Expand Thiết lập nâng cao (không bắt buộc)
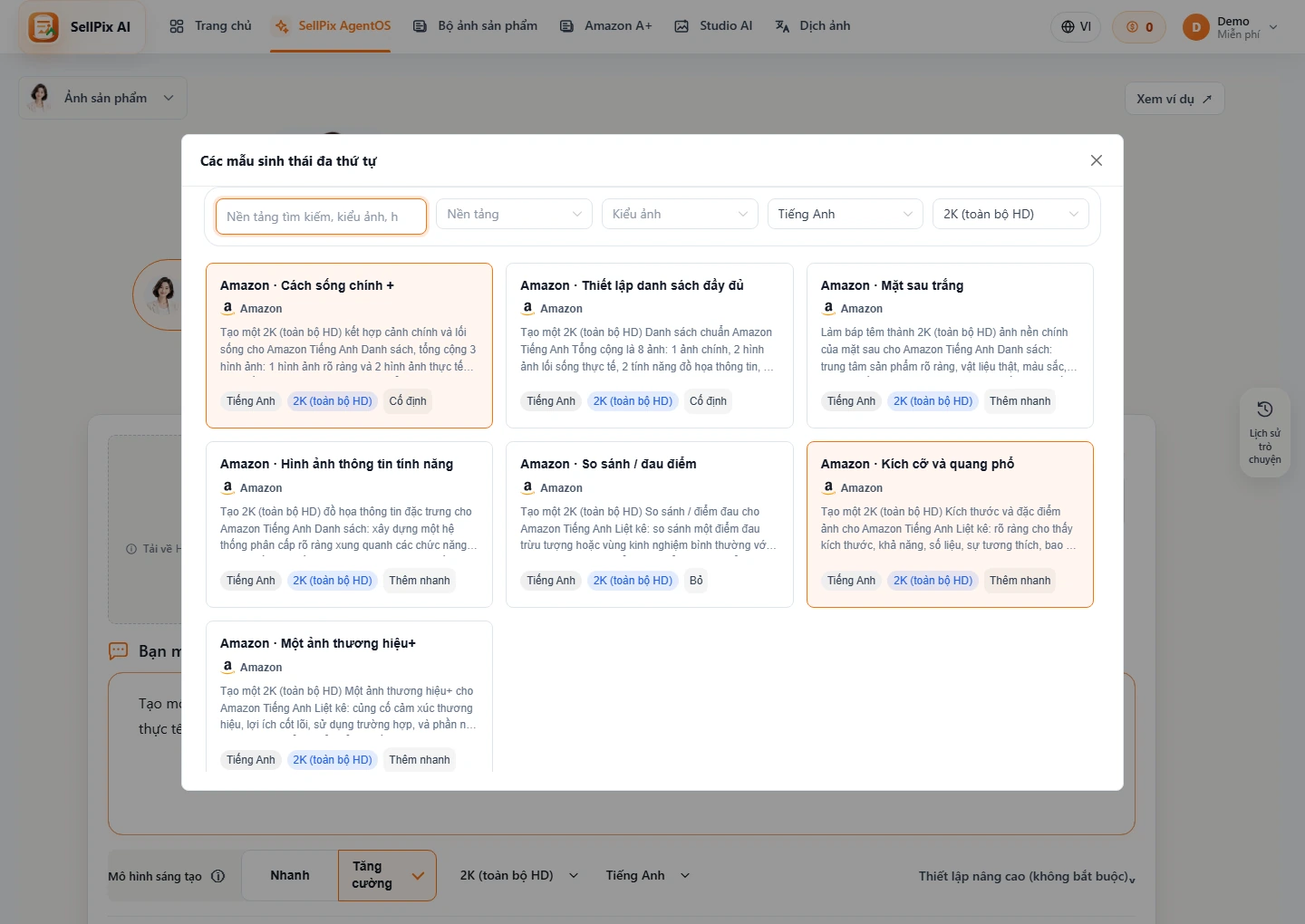 (x=1027, y=876)
